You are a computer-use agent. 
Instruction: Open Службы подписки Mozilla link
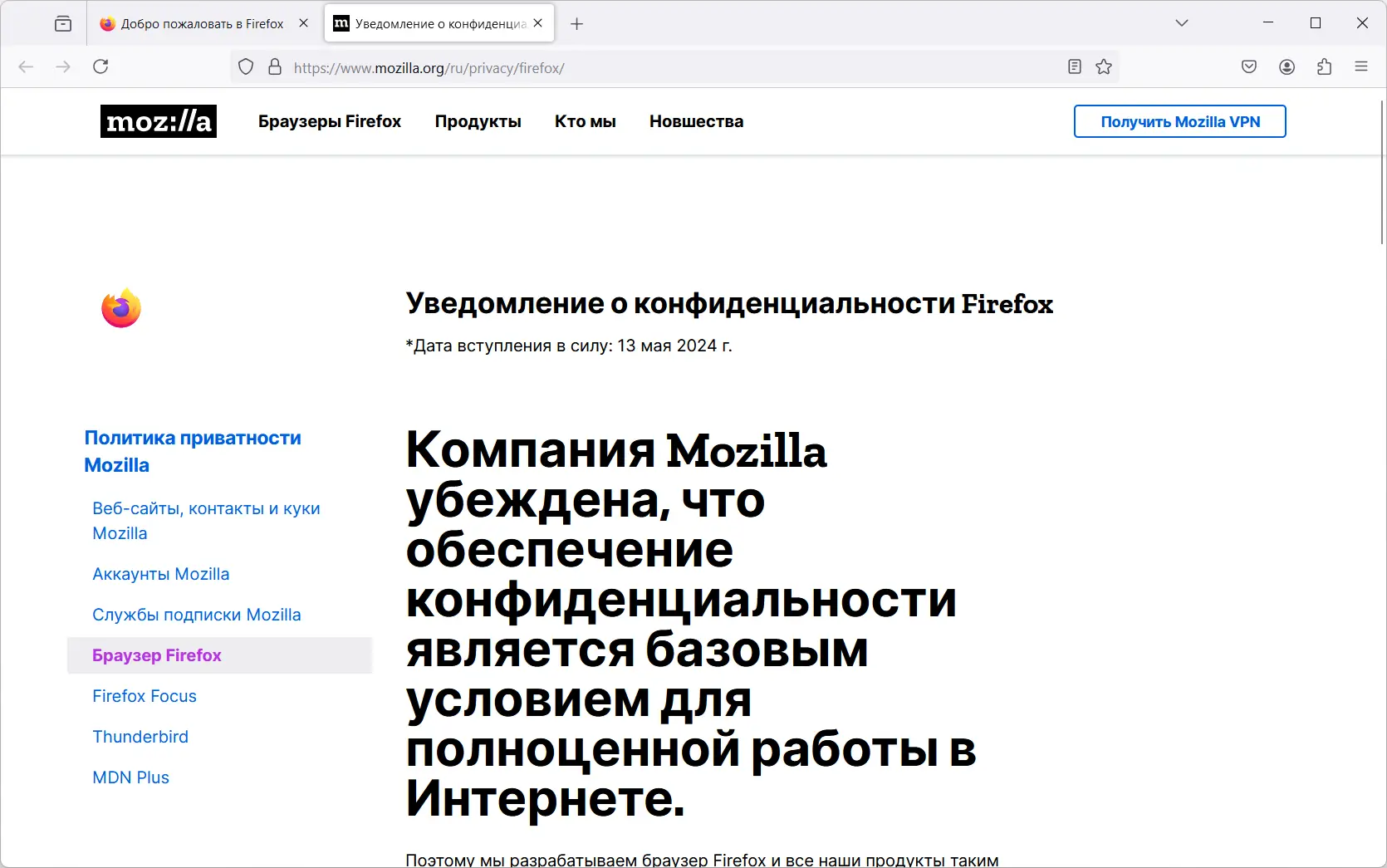pos(197,615)
